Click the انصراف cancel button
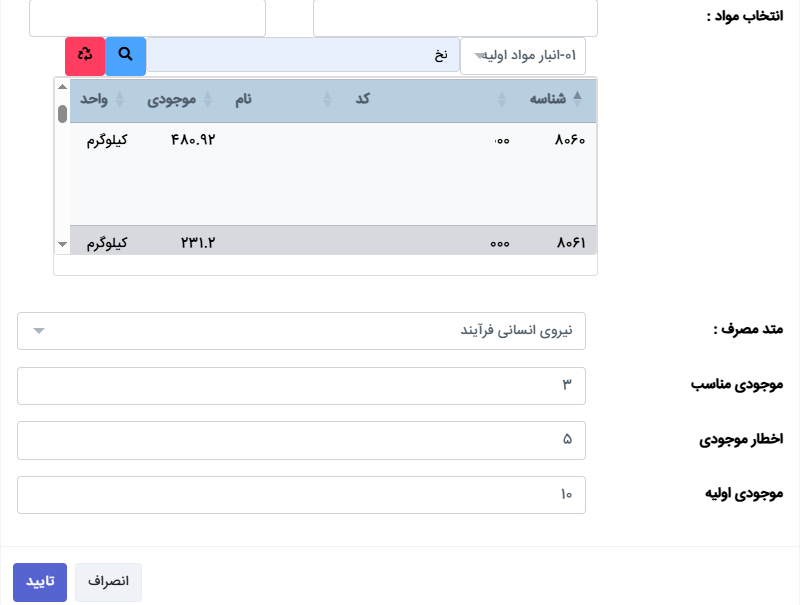This screenshot has width=800, height=605. (108, 582)
